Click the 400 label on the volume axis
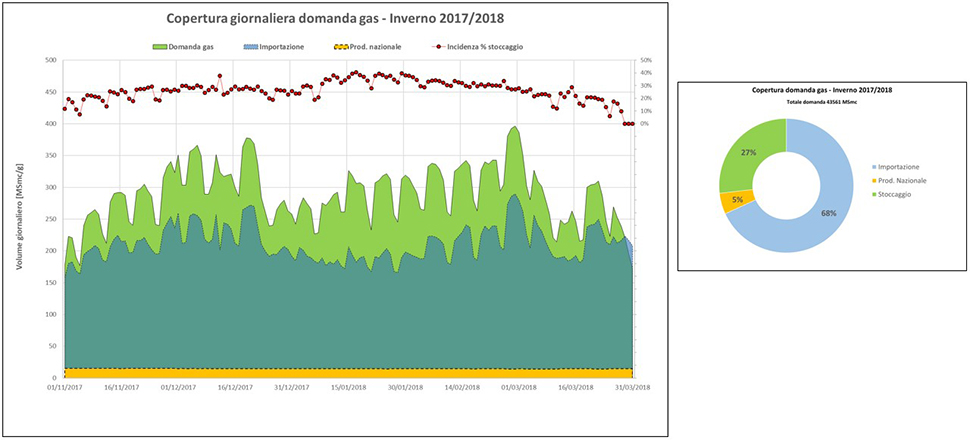The image size is (970, 440). (51, 124)
